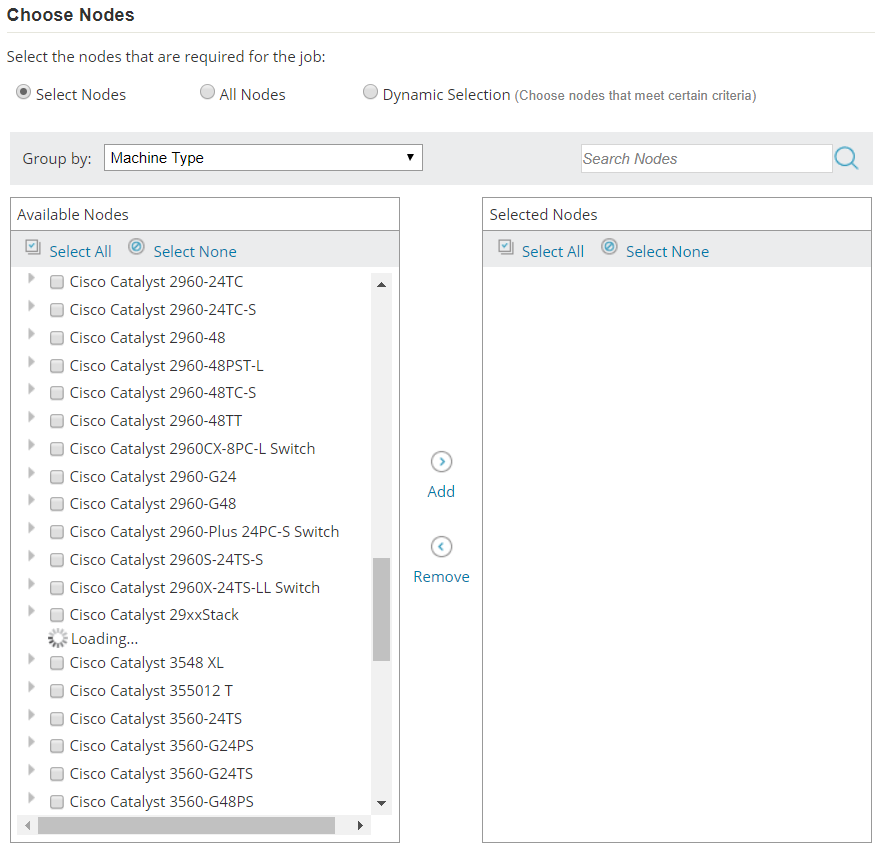Click the Remove arrow circle icon
The image size is (875, 844).
click(441, 546)
